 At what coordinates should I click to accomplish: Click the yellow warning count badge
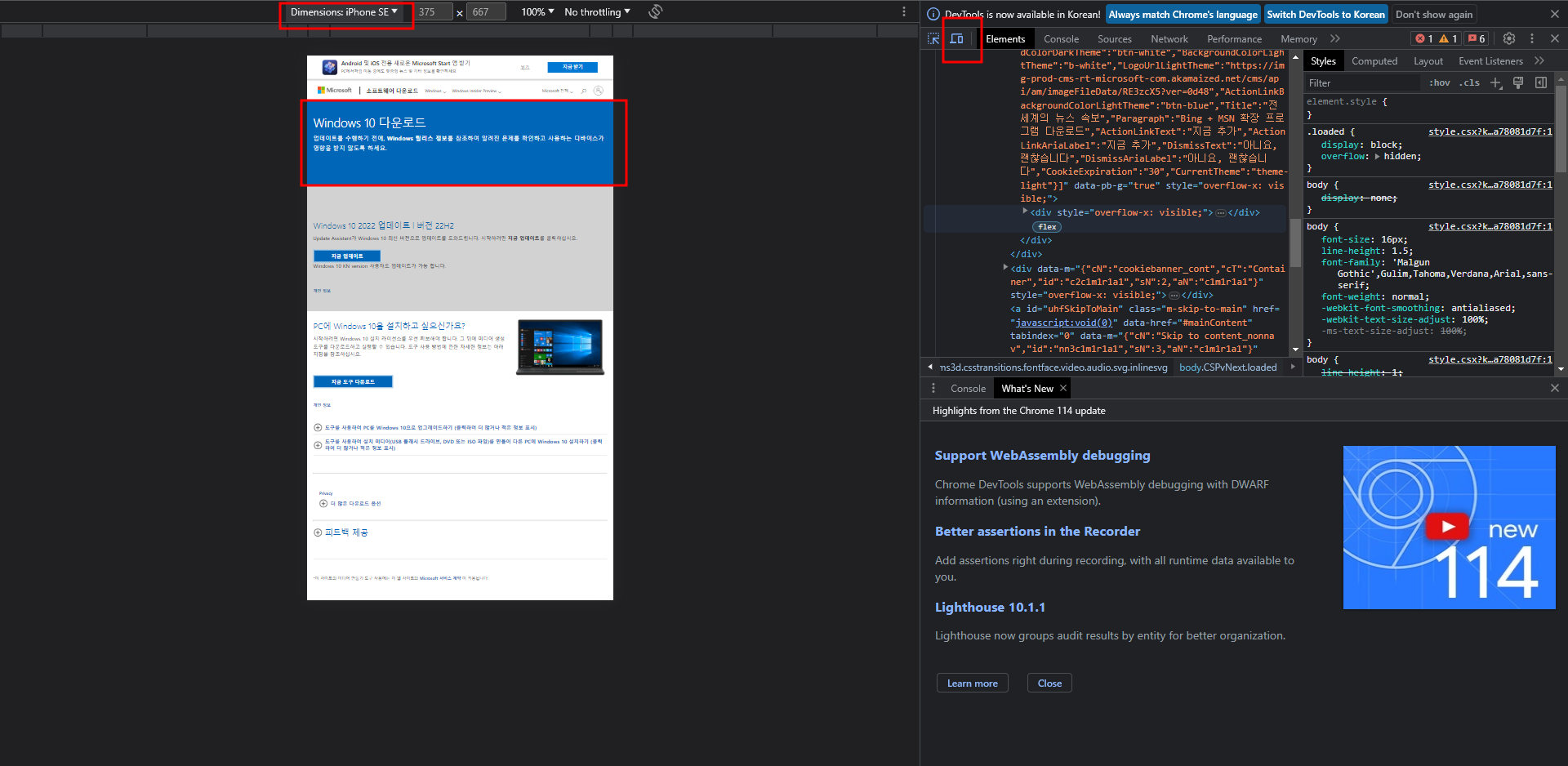coord(1448,38)
